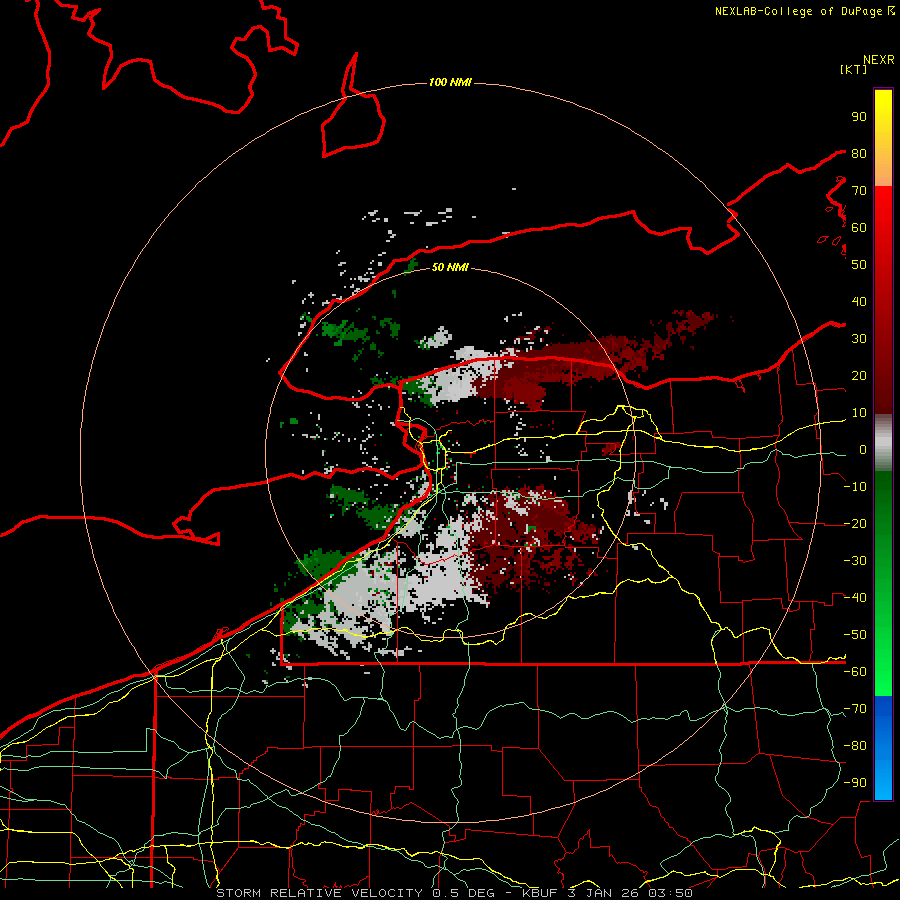Click the -80 tick label on the scale
The width and height of the screenshot is (900, 900).
(x=855, y=746)
